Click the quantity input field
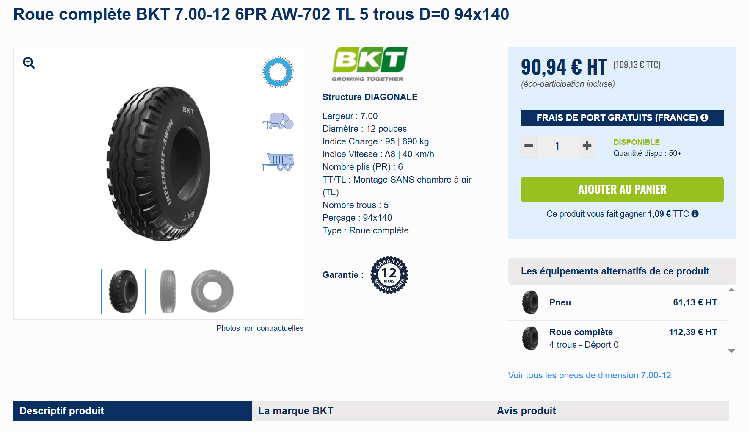The image size is (750, 432). coord(557,146)
